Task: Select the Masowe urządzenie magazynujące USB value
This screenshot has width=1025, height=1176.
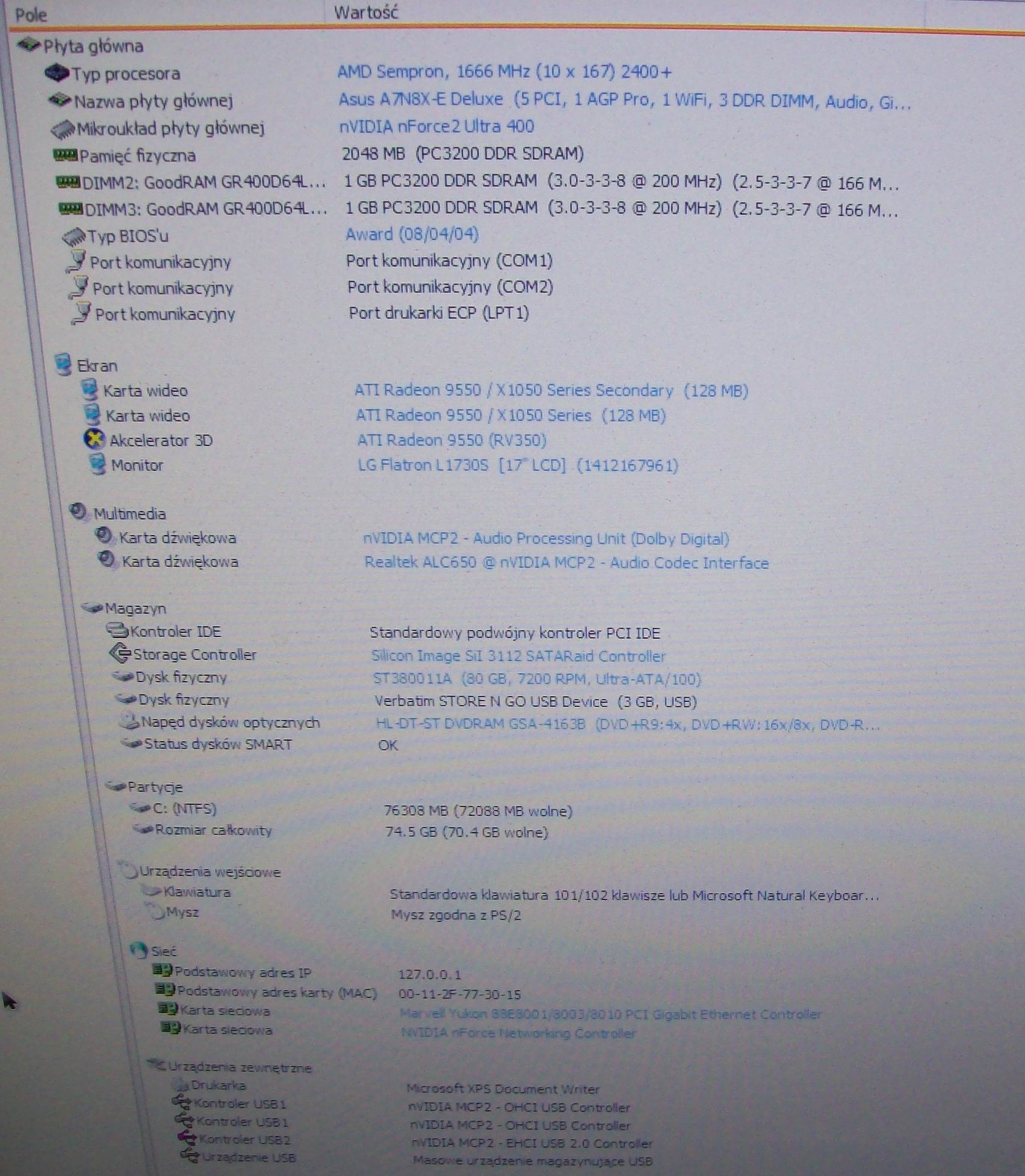Action: click(533, 1160)
